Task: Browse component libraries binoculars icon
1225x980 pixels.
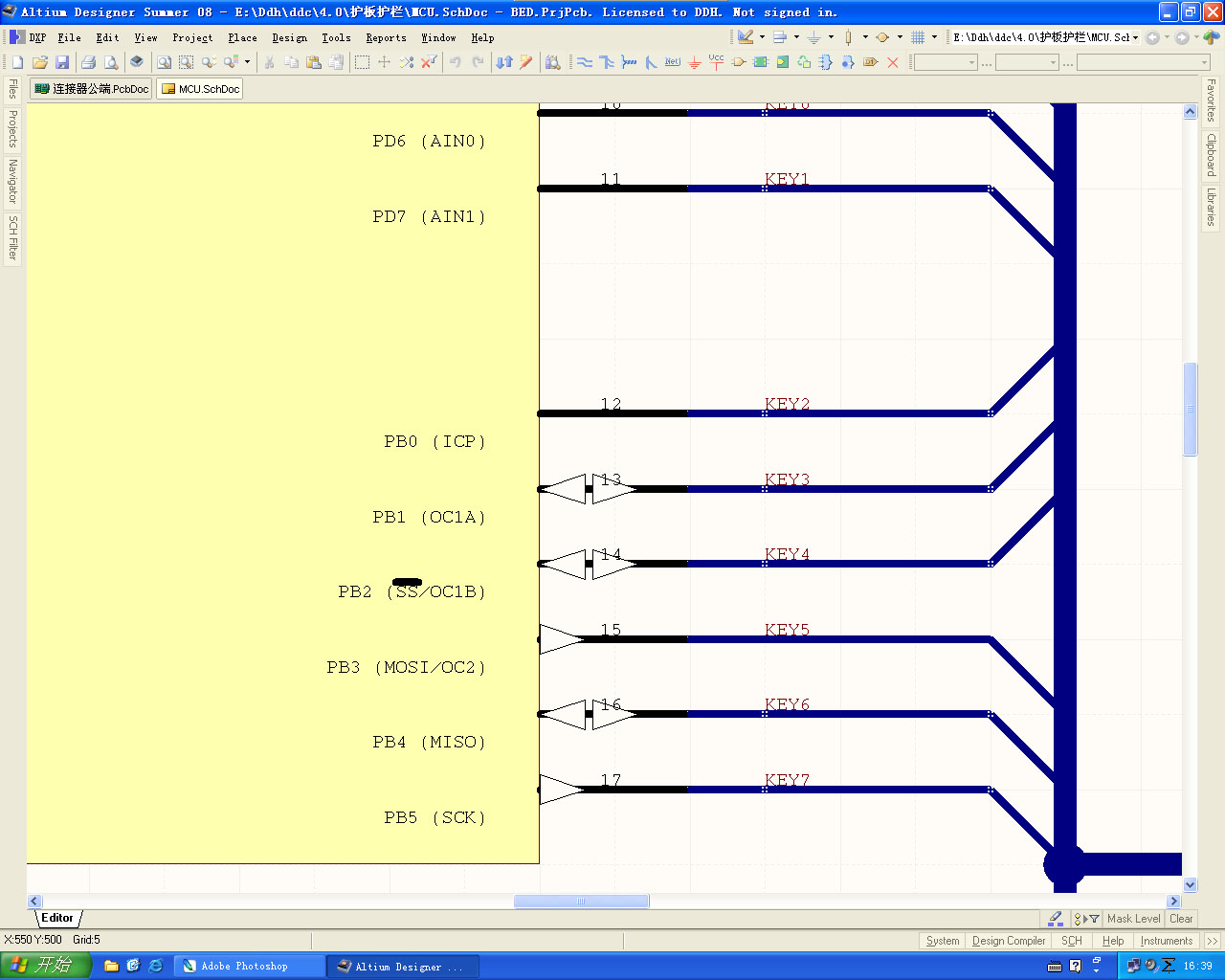Action: click(552, 62)
